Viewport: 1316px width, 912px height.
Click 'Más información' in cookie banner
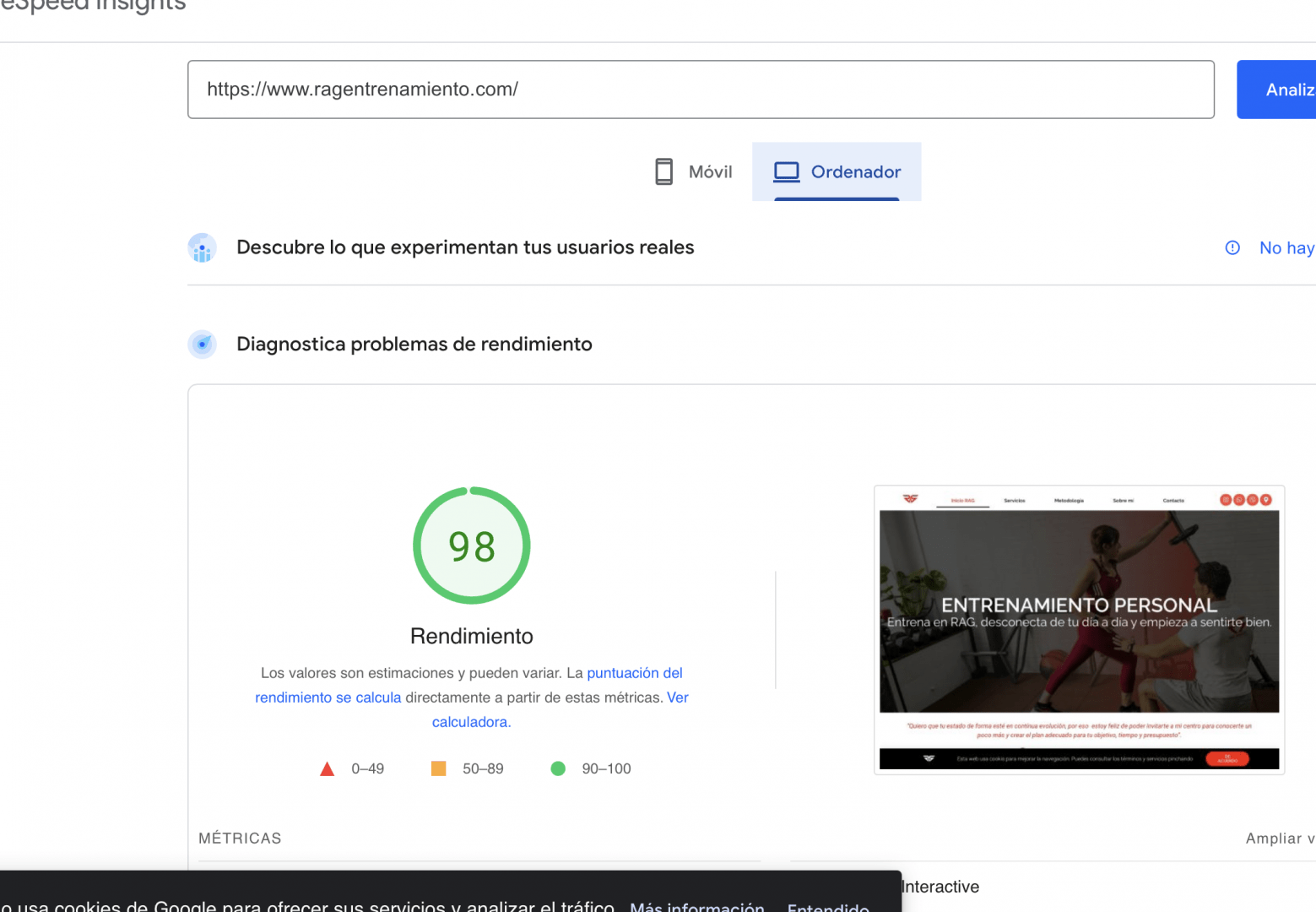point(697,907)
